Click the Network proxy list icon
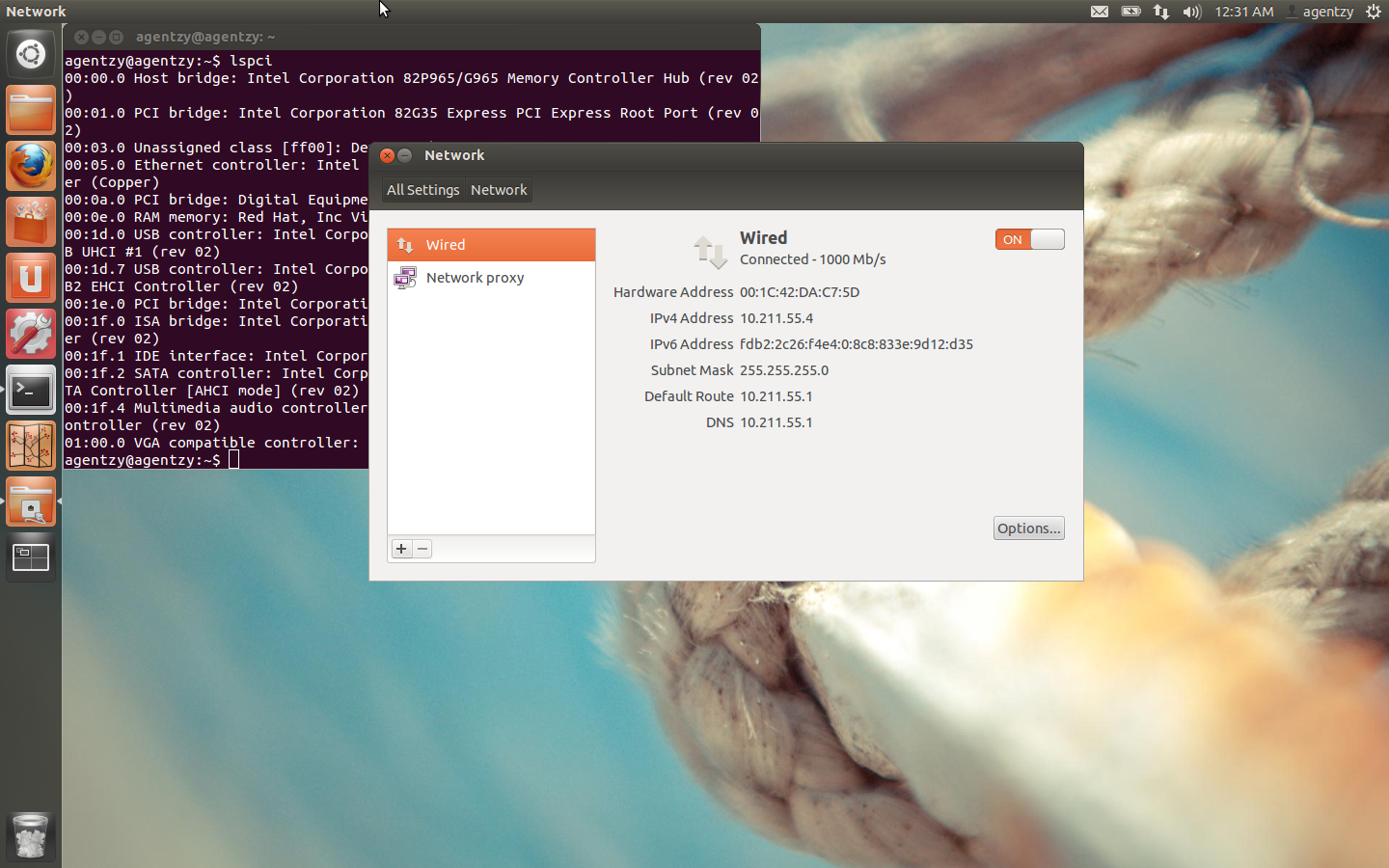Screen dimensions: 1389x868 coord(405,278)
